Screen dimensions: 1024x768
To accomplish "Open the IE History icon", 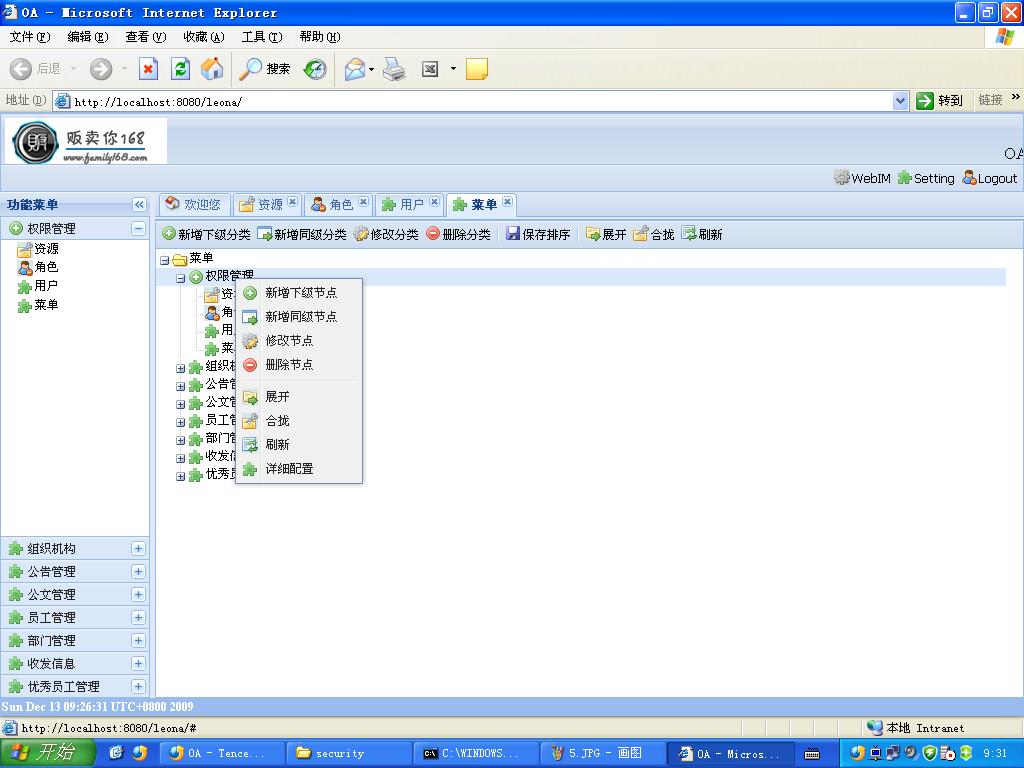I will pyautogui.click(x=315, y=69).
